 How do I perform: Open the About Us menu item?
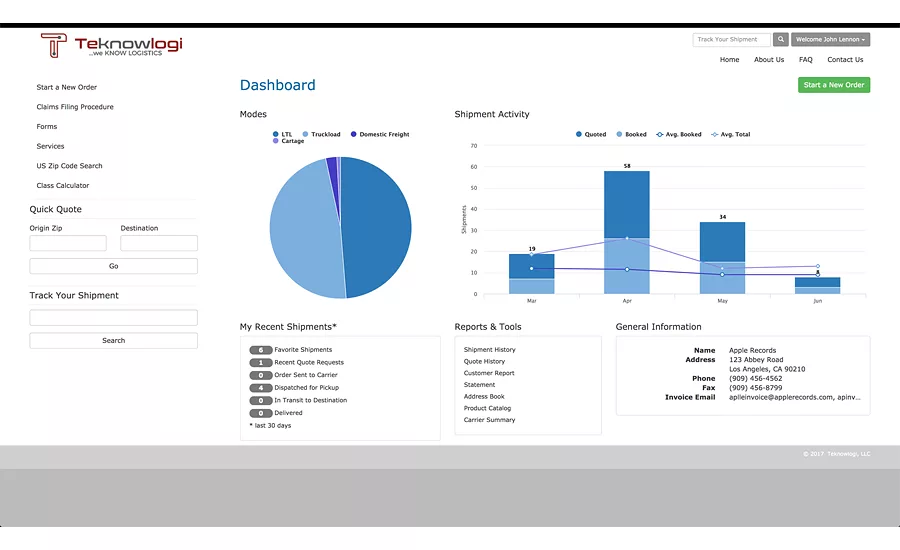[769, 60]
